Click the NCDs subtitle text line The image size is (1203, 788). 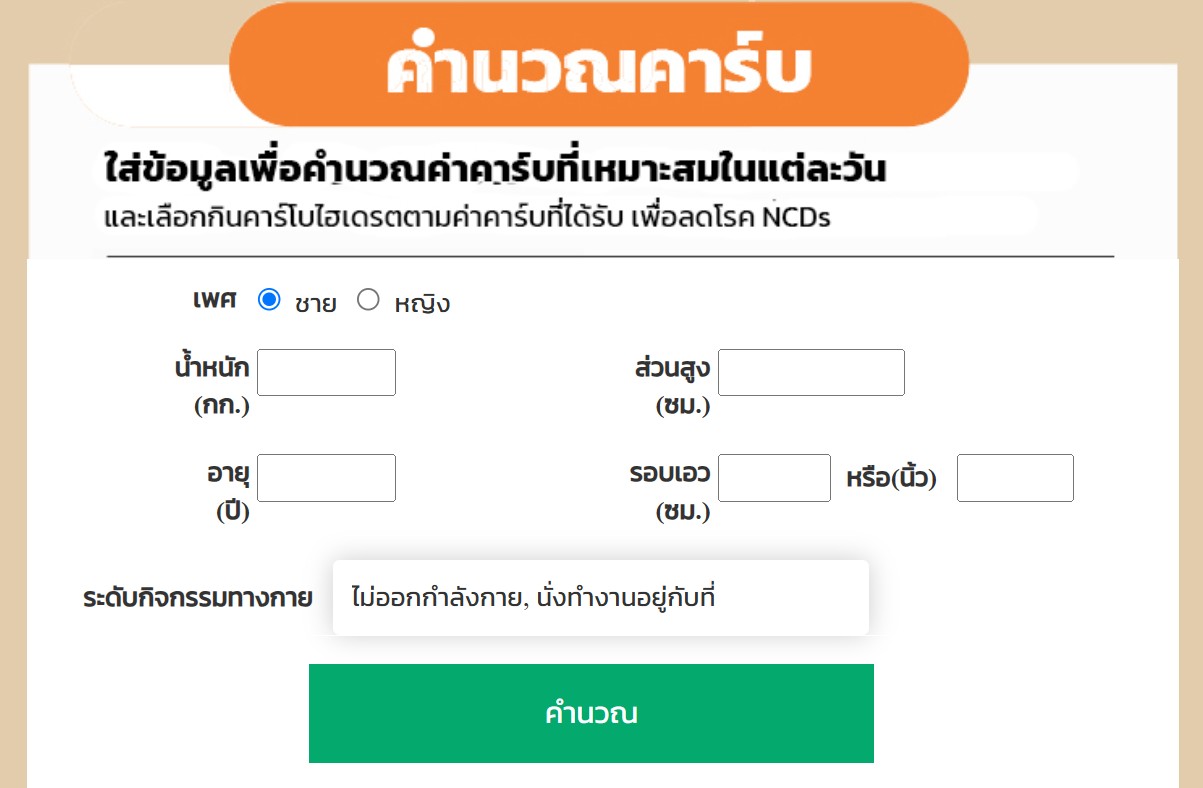(467, 217)
